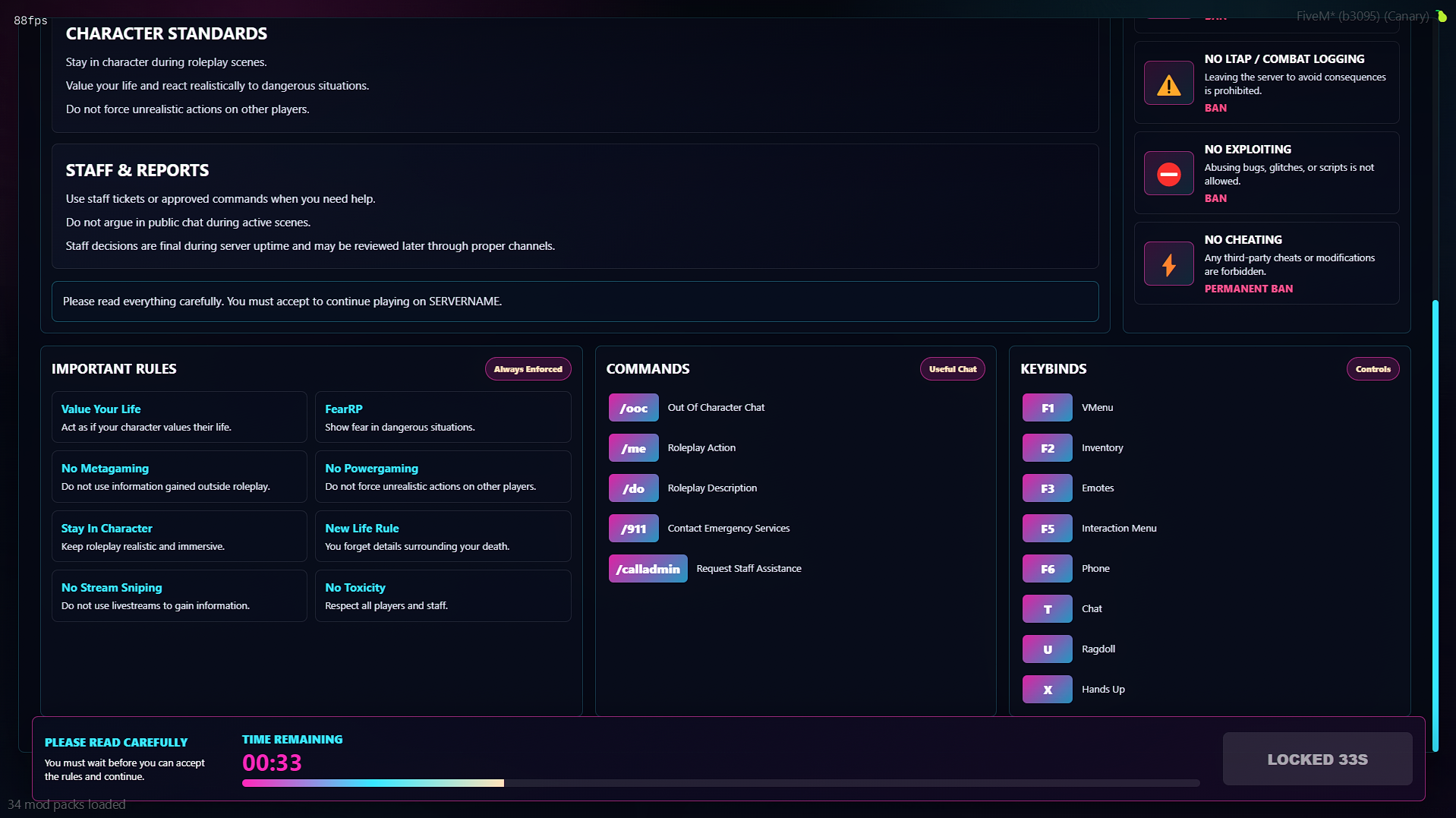The image size is (1456, 818).
Task: Click the cyan vertical scrollbar
Action: pyautogui.click(x=1435, y=526)
